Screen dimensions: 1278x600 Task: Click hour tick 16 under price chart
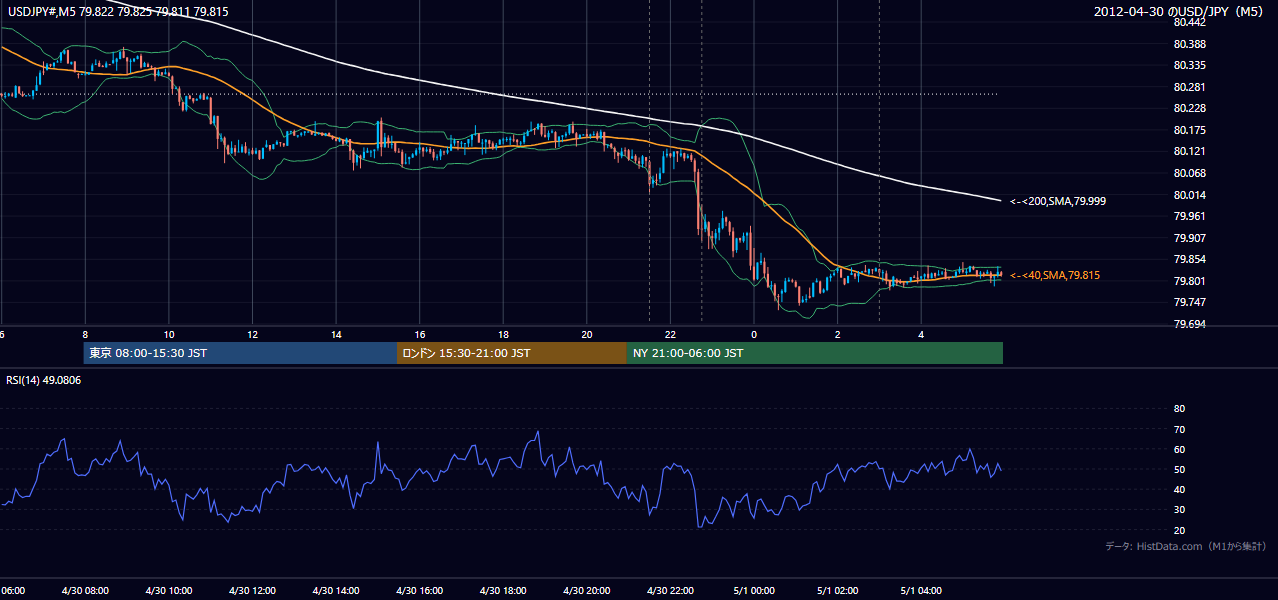click(x=420, y=335)
